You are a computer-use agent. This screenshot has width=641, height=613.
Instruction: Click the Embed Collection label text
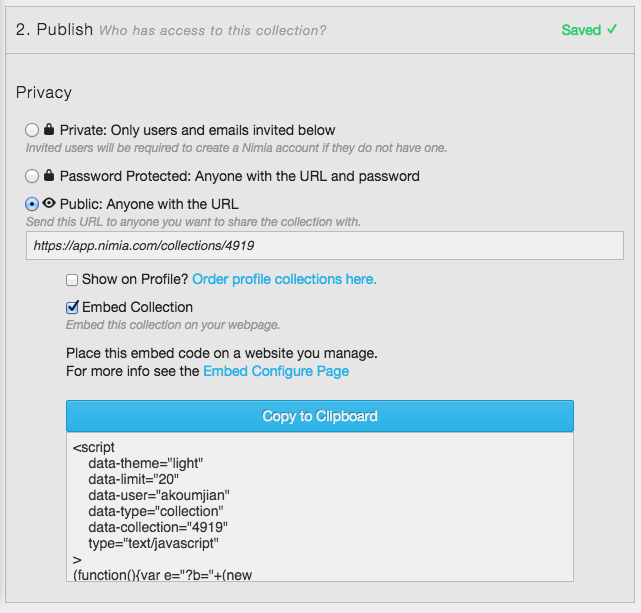click(x=137, y=307)
